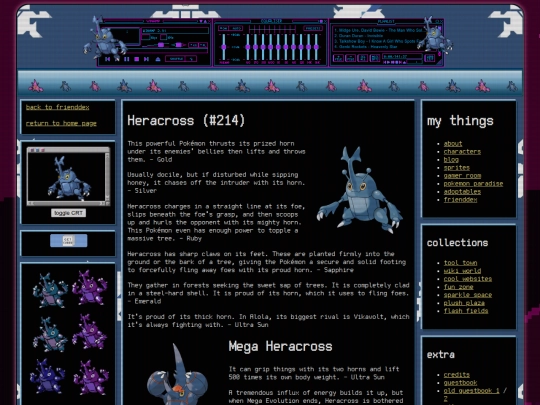Click the eject button in Winamp player
This screenshot has width=540, height=405.
[158, 59]
